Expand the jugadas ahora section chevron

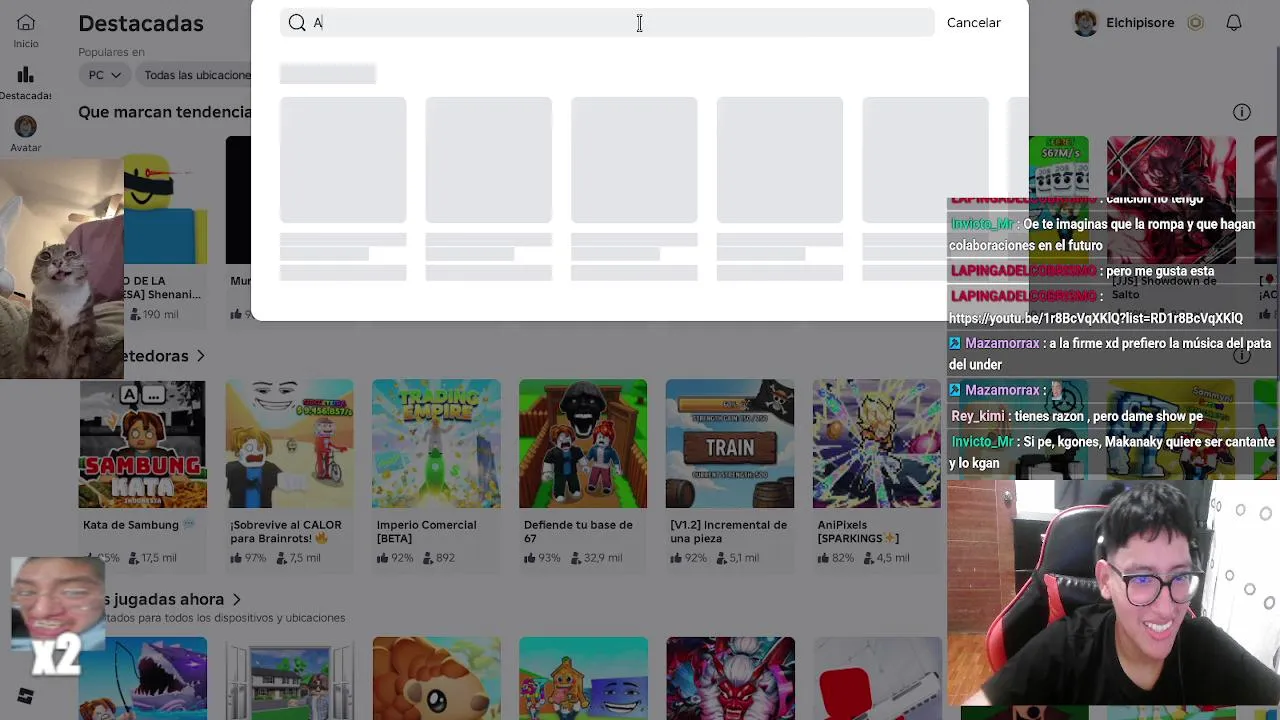[237, 600]
